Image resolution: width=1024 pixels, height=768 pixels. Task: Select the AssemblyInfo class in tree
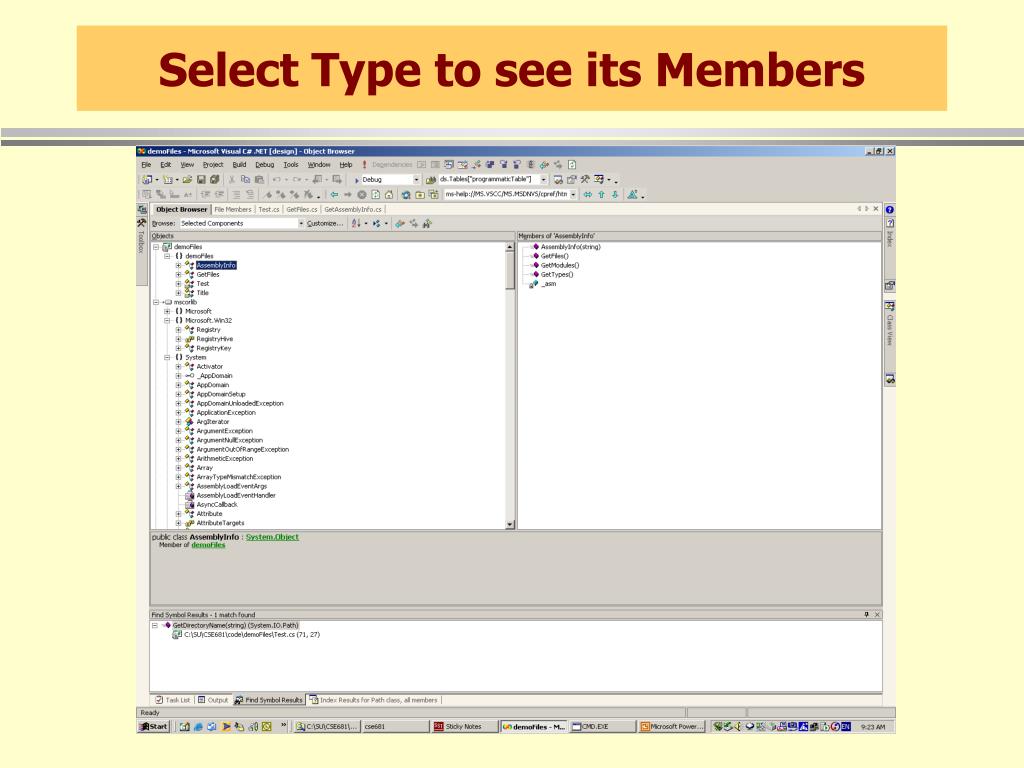tap(216, 266)
